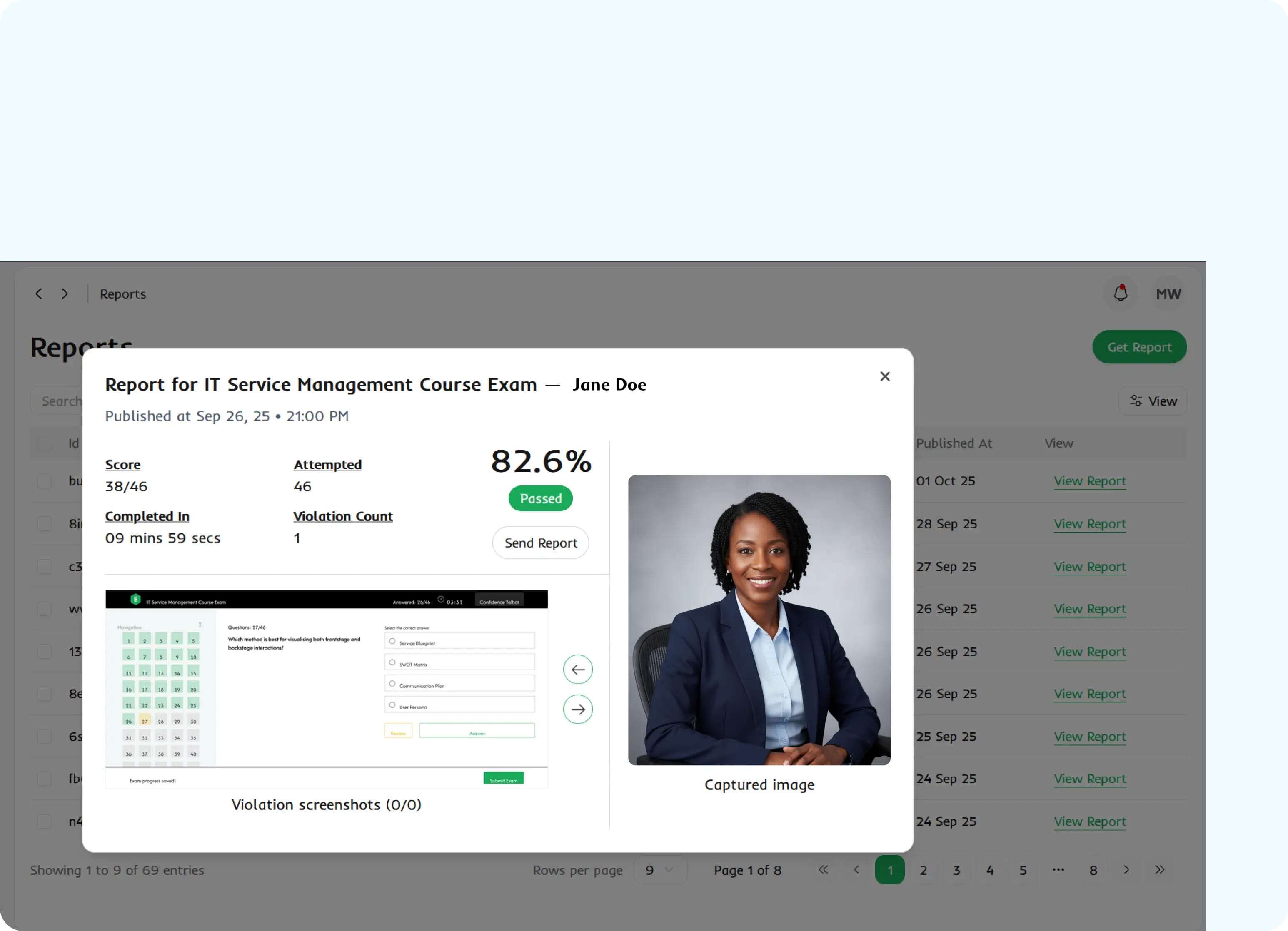This screenshot has height=931, width=1288.
Task: Click the breadcrumb back chevron
Action: click(x=39, y=294)
